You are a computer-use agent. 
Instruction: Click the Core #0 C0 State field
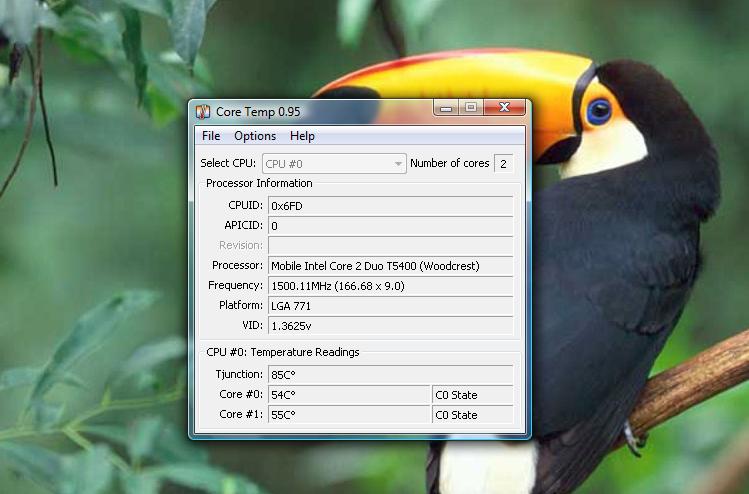(x=472, y=395)
